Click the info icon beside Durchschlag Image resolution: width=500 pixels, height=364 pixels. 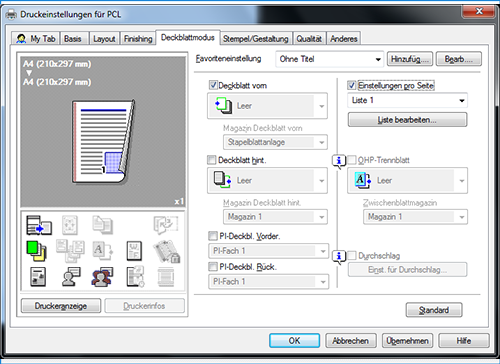[x=339, y=257]
